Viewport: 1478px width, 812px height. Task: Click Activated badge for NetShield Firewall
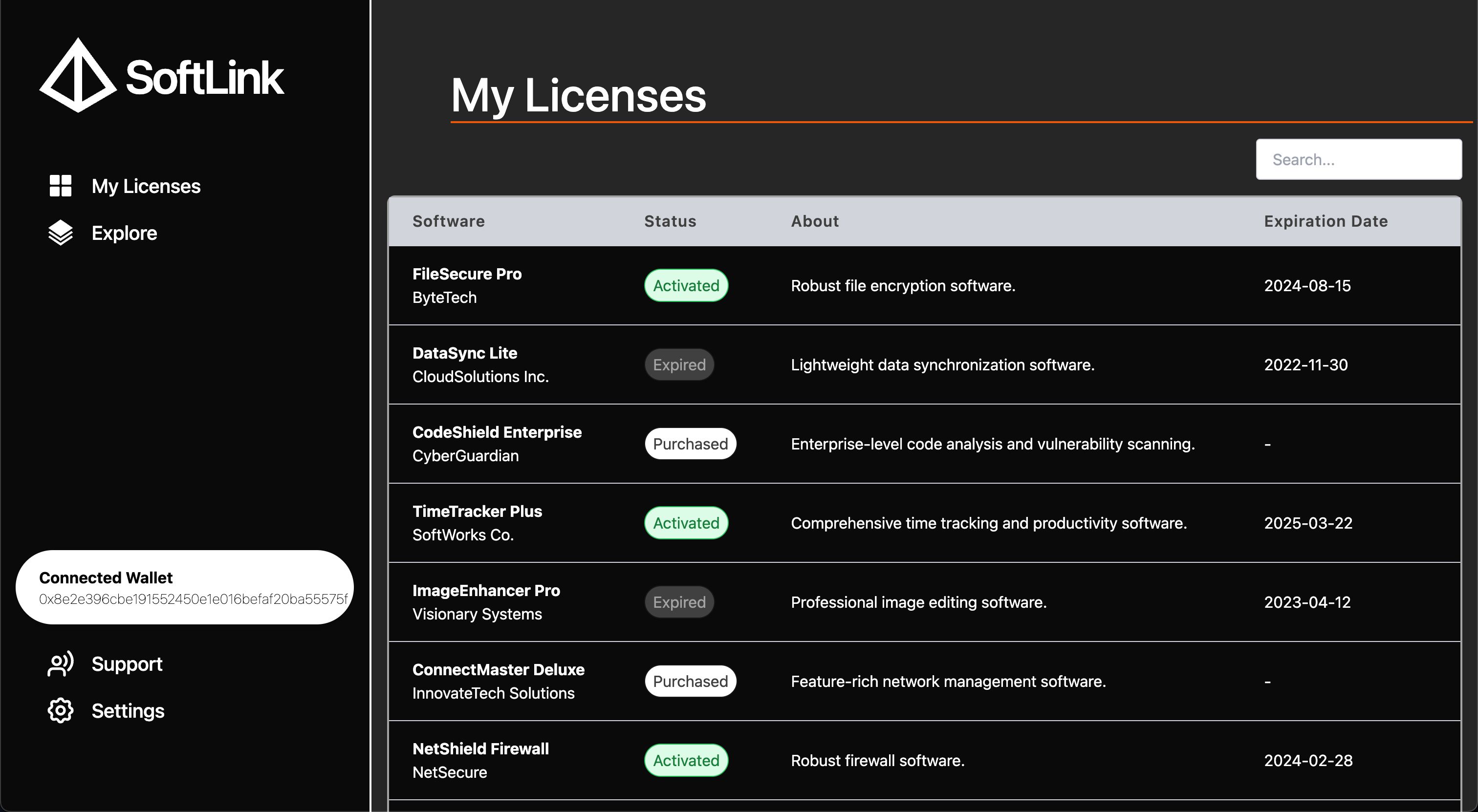[686, 760]
